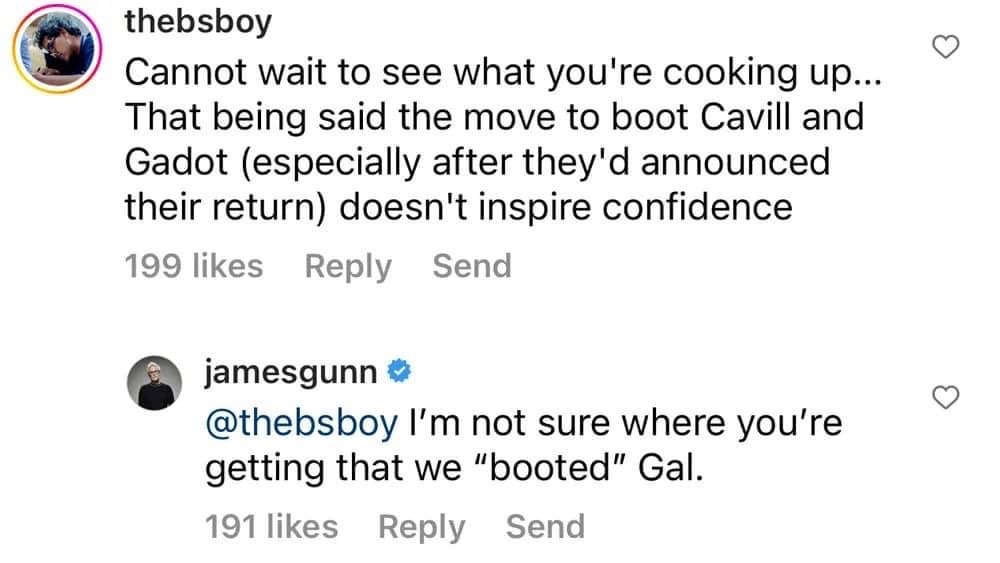Tap the heart on jamesgunn's reply
The image size is (1000, 563).
coord(945,398)
